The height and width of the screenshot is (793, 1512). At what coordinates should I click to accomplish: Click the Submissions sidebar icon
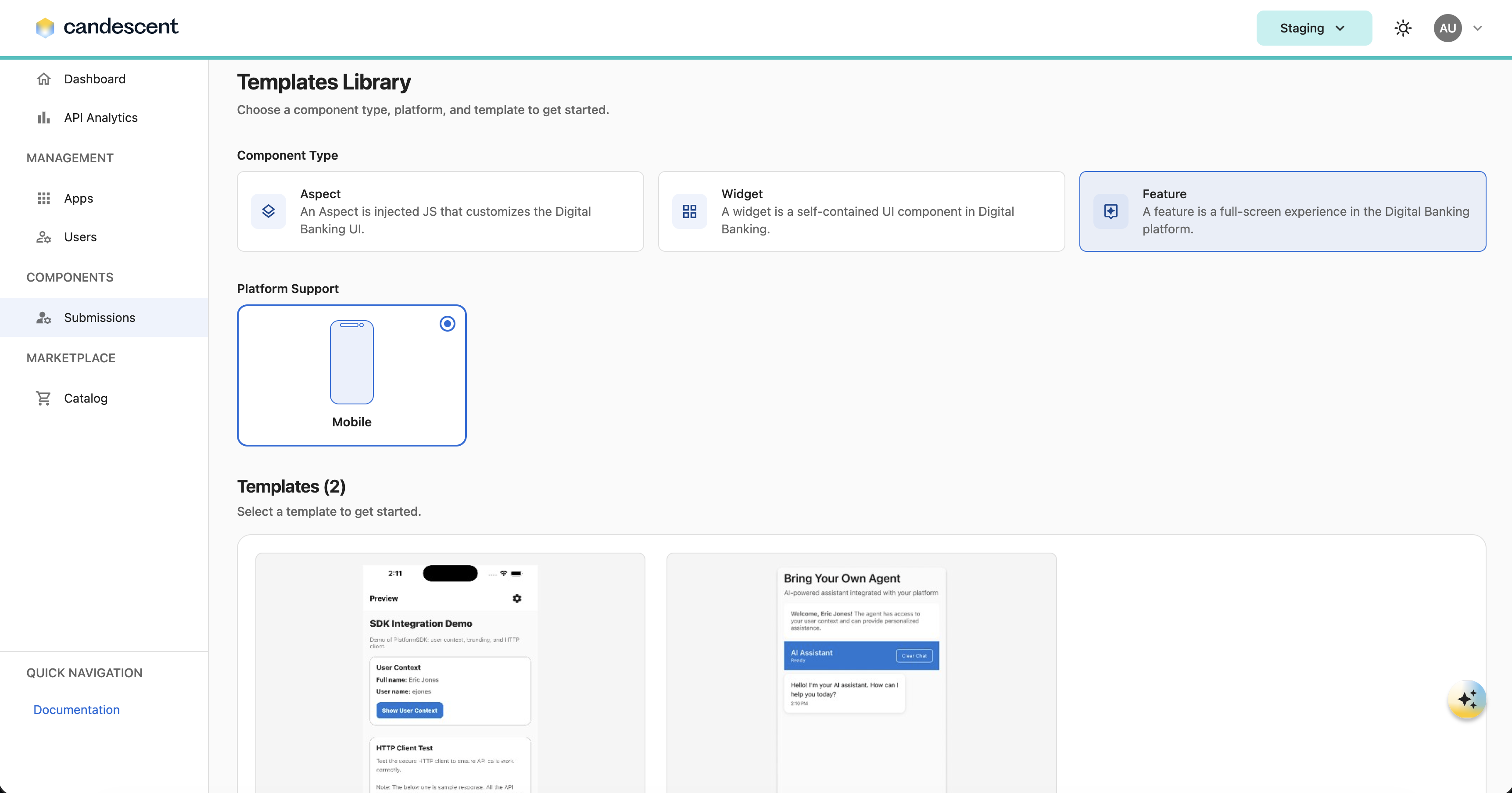pyautogui.click(x=43, y=318)
